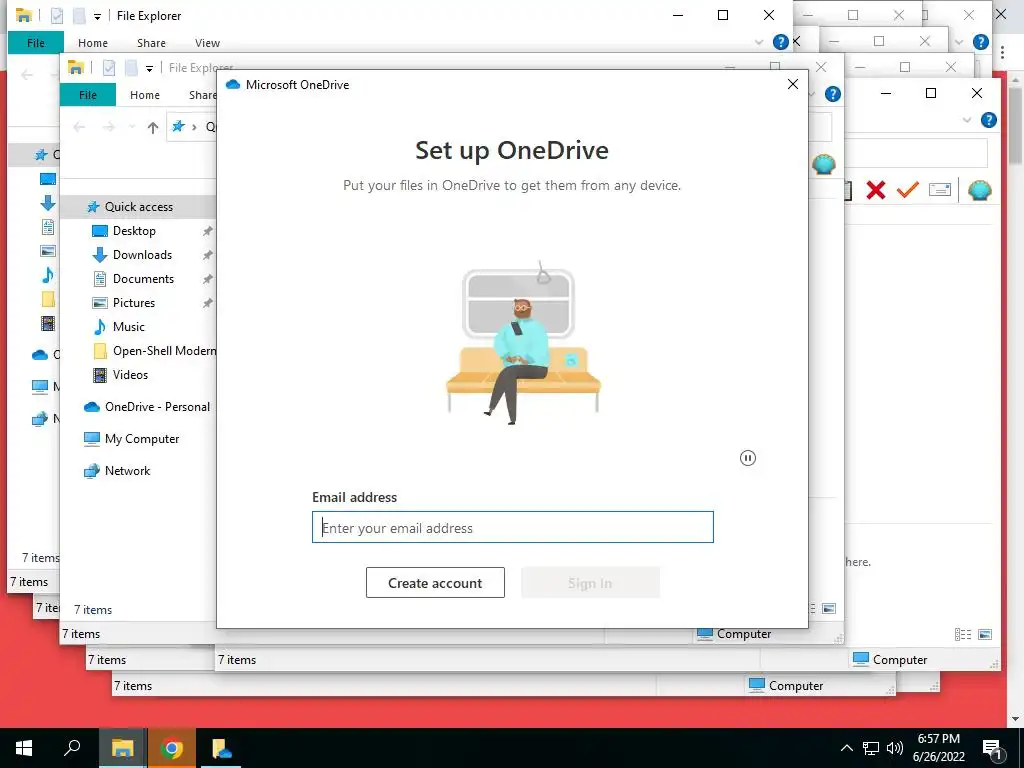Select the Open-Shell Modern folder
The image size is (1024, 768).
pyautogui.click(x=163, y=351)
